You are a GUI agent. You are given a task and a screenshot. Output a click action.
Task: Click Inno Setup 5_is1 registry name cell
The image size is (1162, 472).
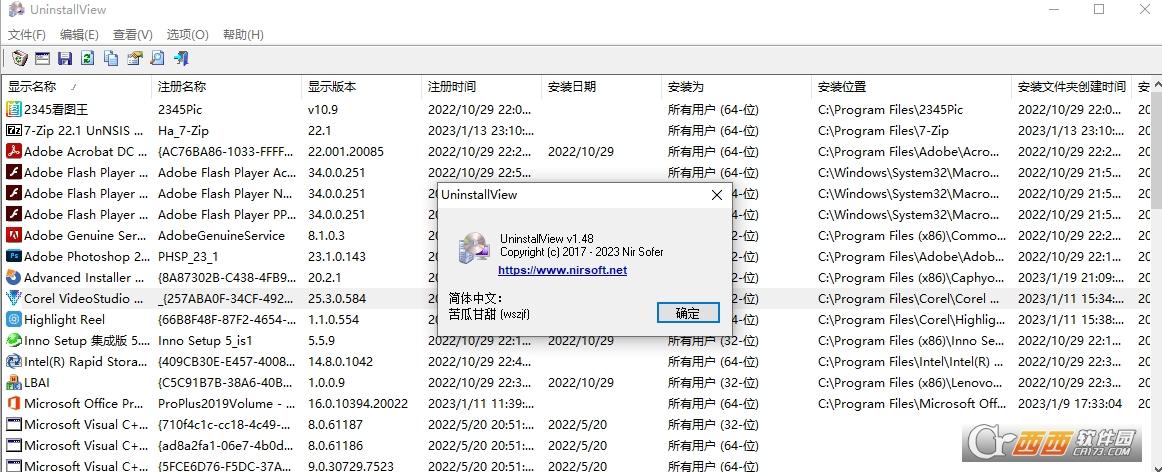tap(205, 341)
